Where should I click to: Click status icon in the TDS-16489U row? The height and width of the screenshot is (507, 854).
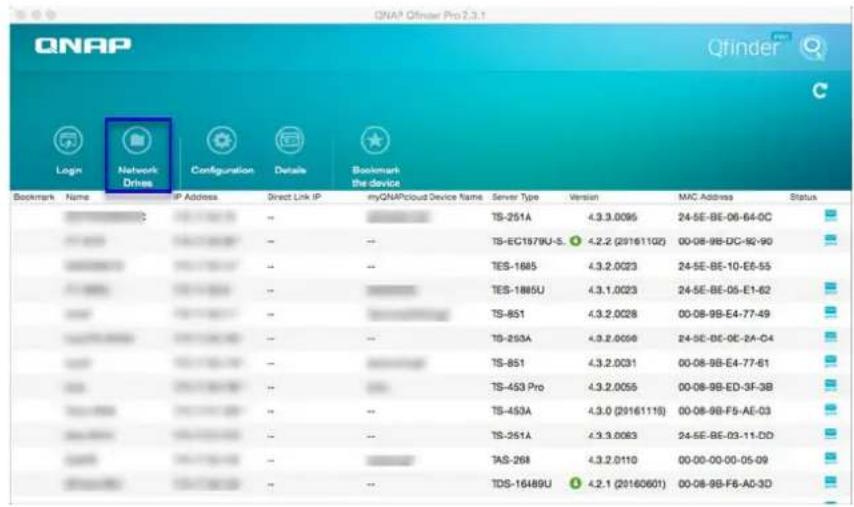click(x=830, y=482)
